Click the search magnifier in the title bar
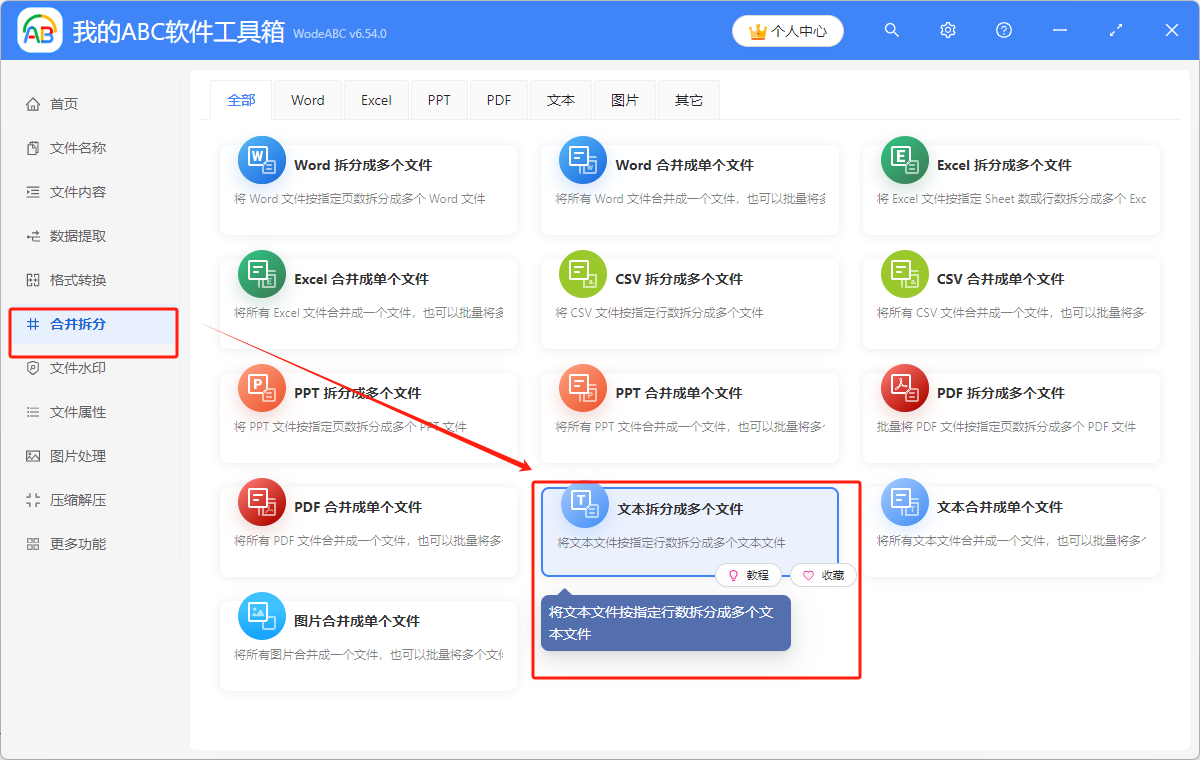Image resolution: width=1200 pixels, height=760 pixels. (x=891, y=30)
